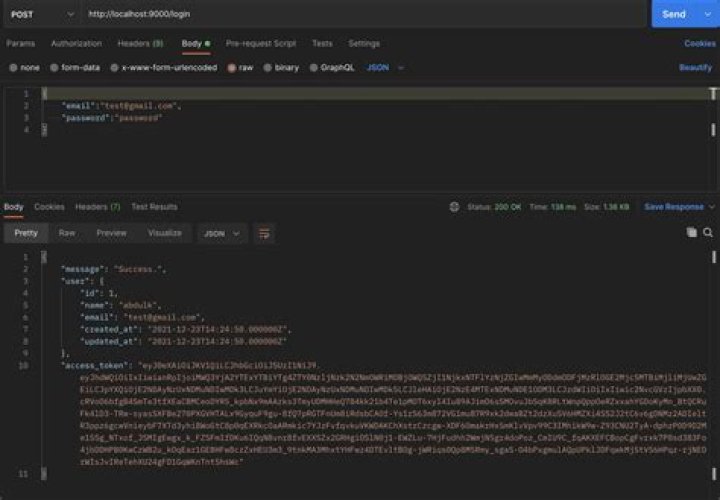Click the "access_token" key in response
Viewport: 720px width, 500px height.
click(96, 365)
